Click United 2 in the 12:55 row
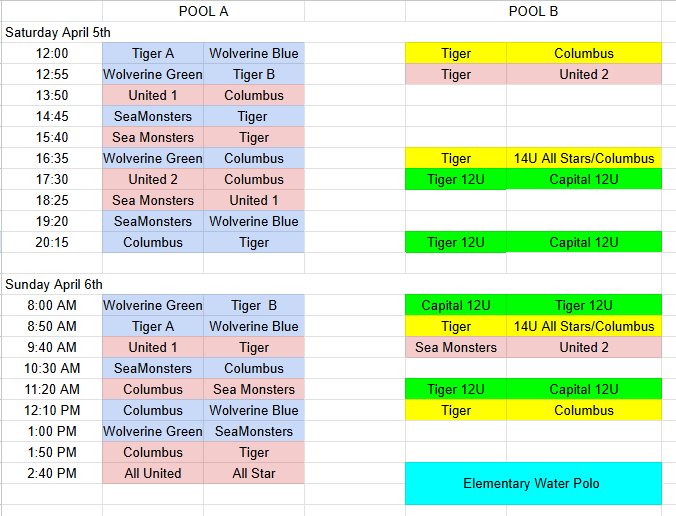Screen dimensions: 676x516 coord(584,74)
